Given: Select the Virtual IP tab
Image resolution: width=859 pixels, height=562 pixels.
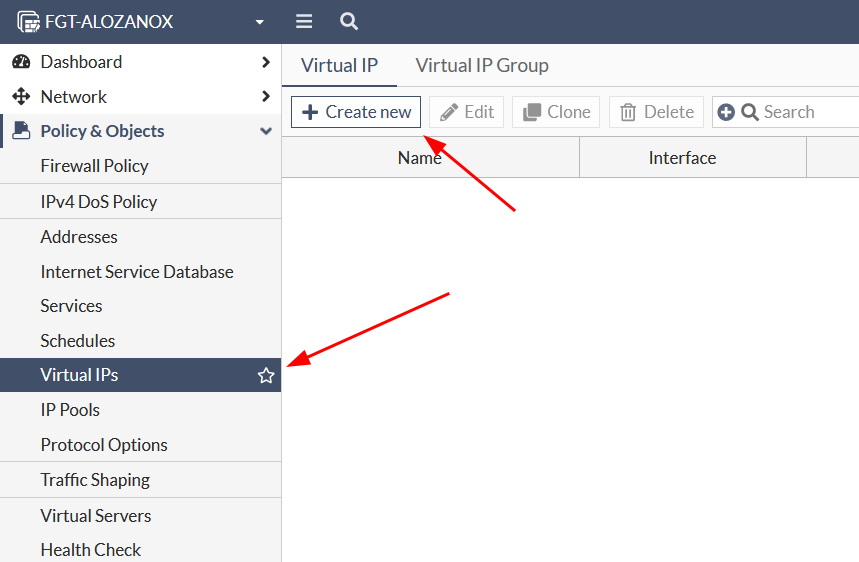Looking at the screenshot, I should click(x=339, y=66).
